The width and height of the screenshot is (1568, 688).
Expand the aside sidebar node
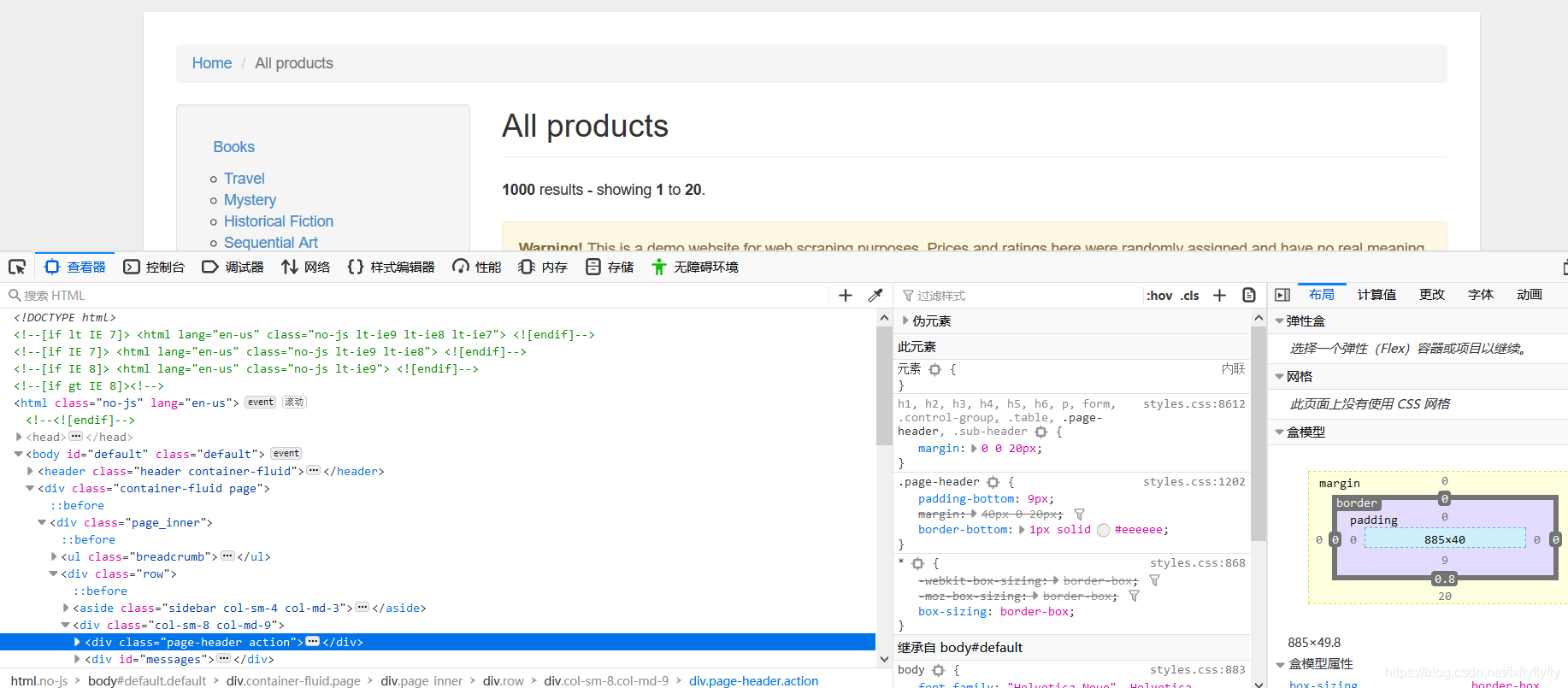coord(66,608)
